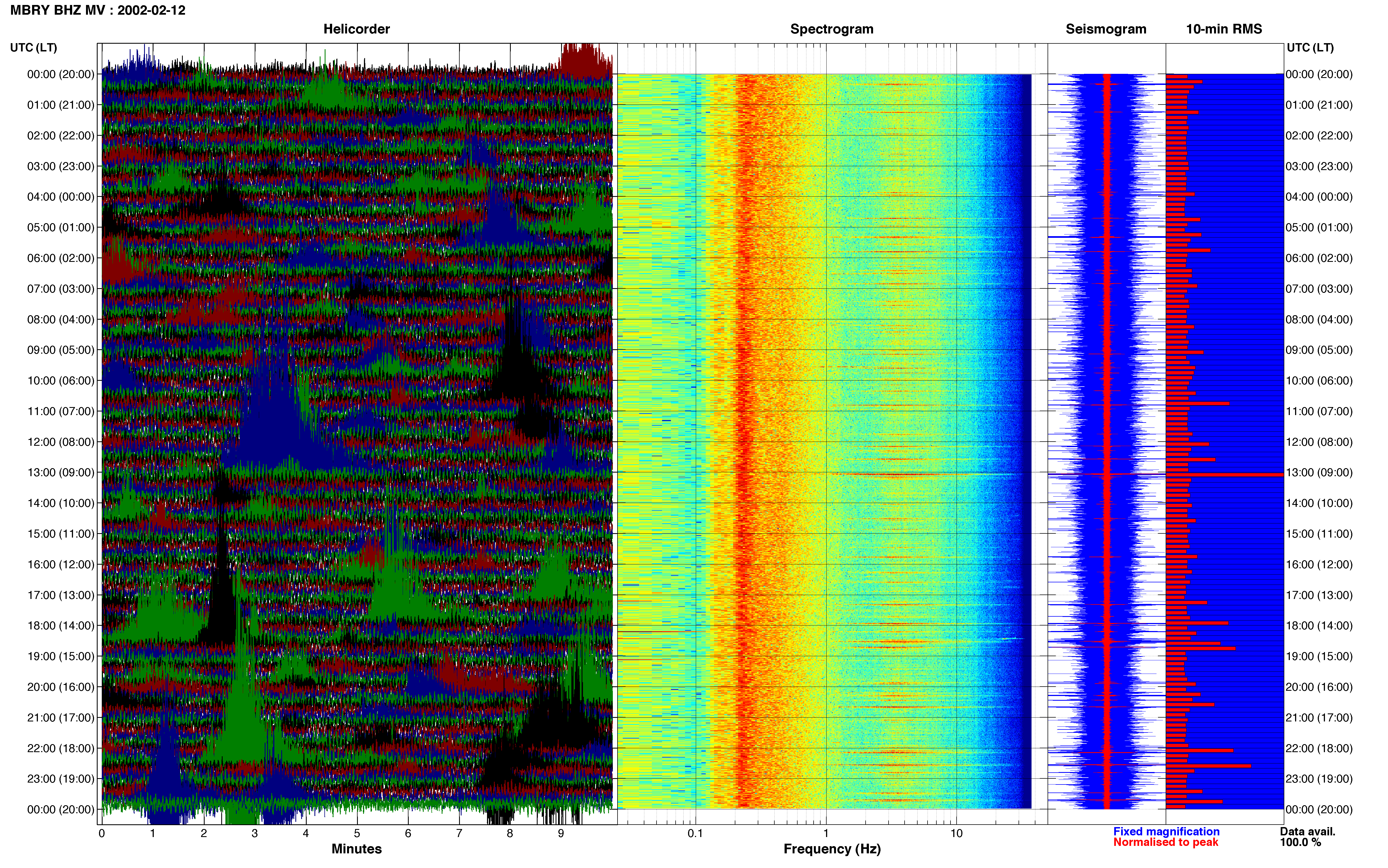This screenshot has width=1388, height=868.
Task: Click minute tick label 0
Action: pos(101,833)
